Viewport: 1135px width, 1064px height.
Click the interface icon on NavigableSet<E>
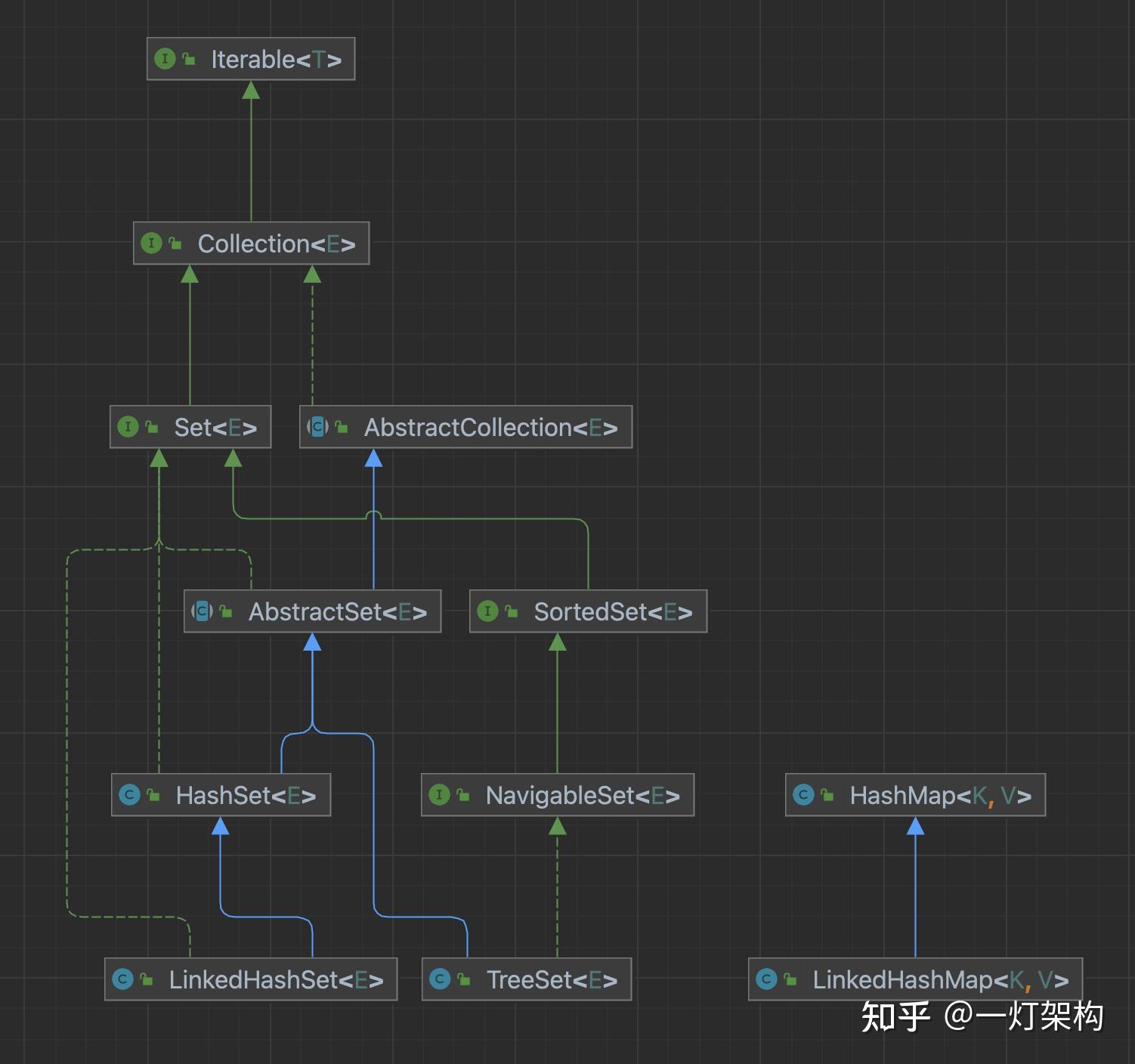[441, 794]
